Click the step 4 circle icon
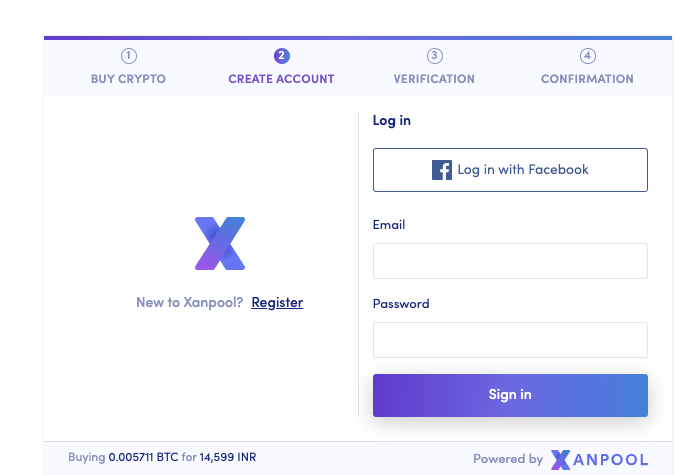 point(587,56)
